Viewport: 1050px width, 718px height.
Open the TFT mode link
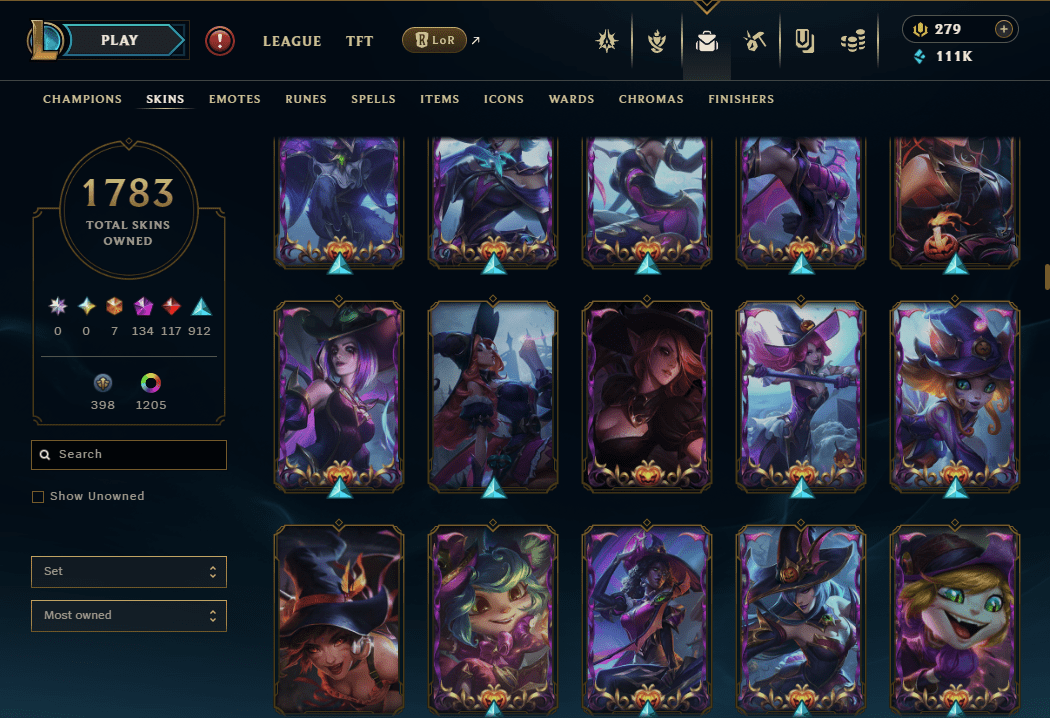coord(359,41)
